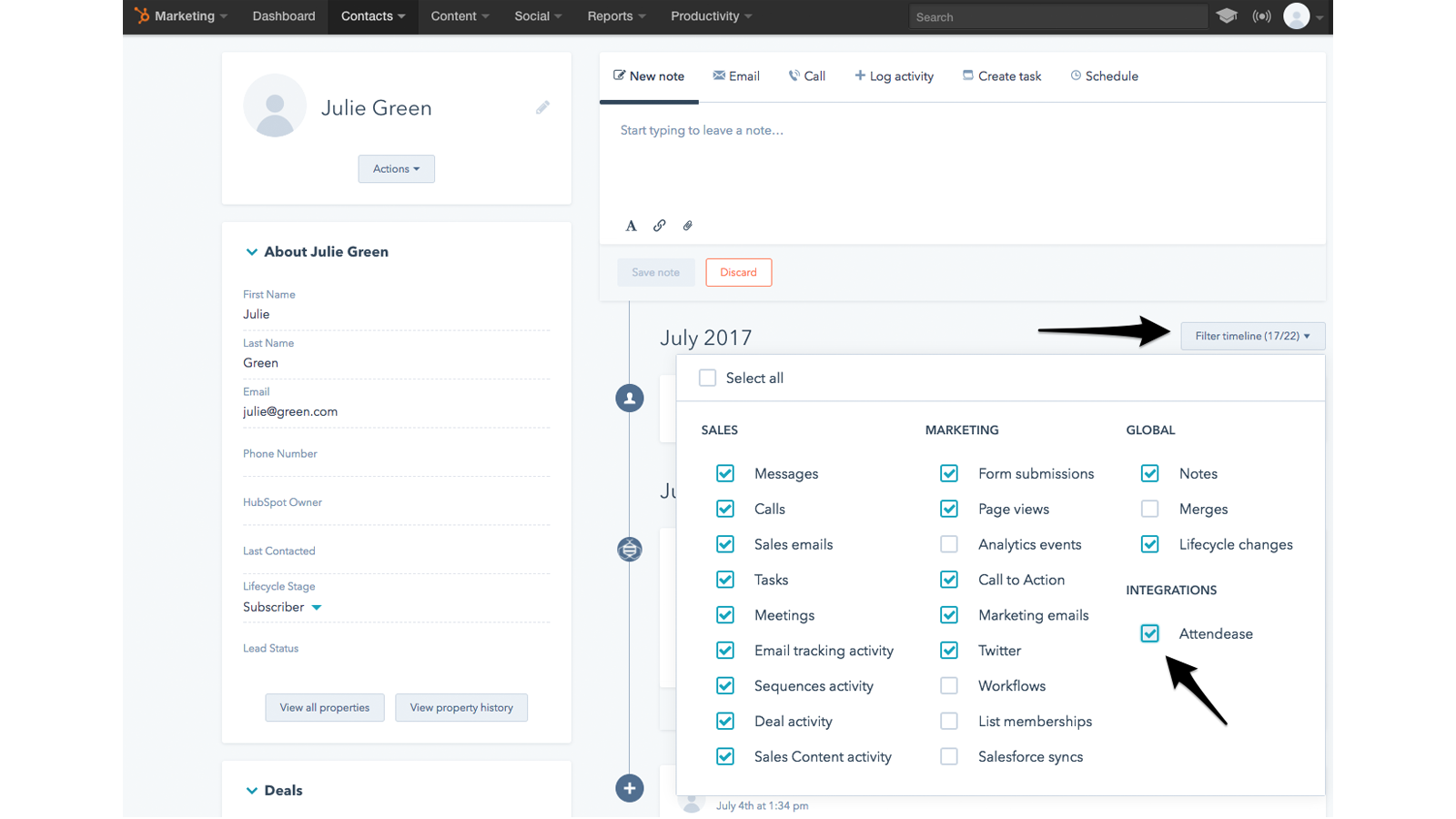
Task: Click the Log activity plus icon
Action: [860, 76]
